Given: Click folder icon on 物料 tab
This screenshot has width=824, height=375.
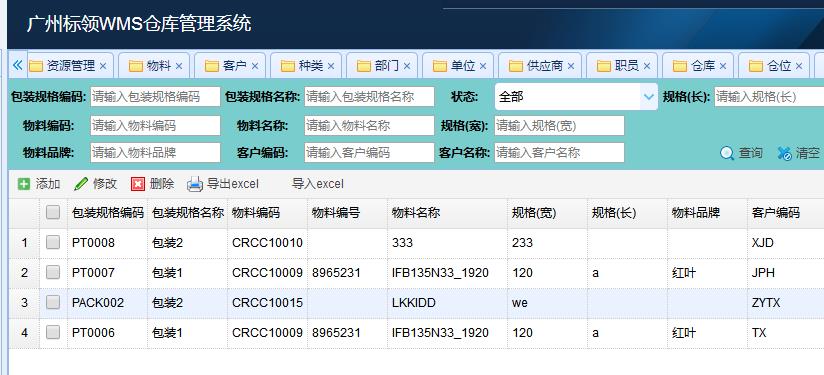Looking at the screenshot, I should point(136,66).
